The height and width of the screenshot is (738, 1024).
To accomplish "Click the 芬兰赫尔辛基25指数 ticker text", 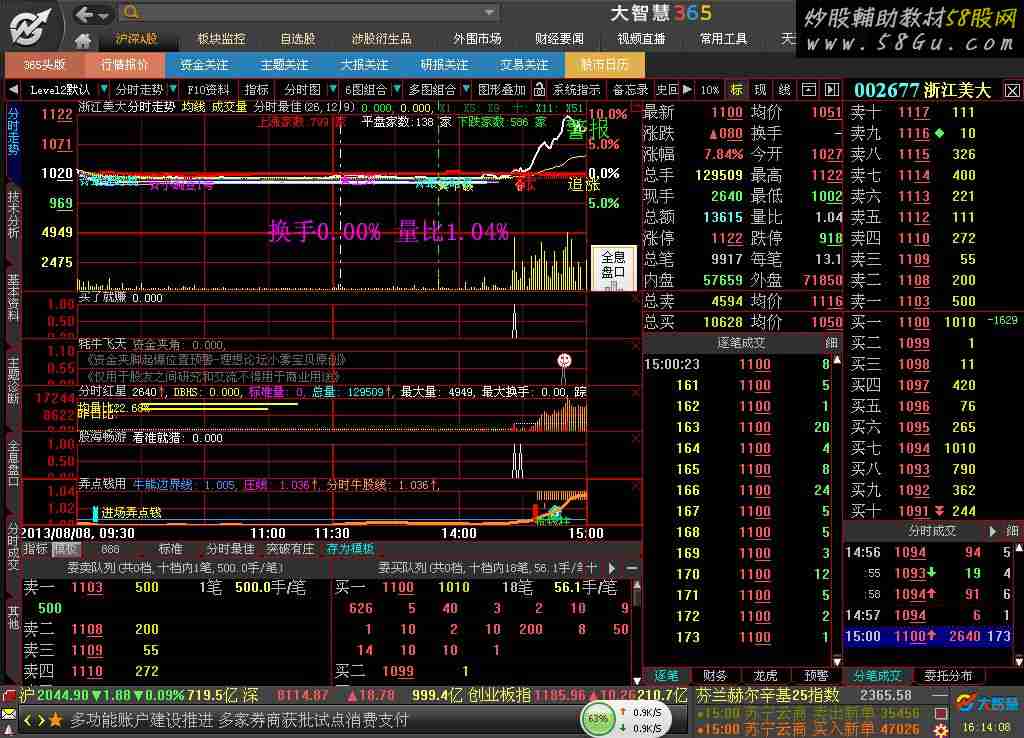I will click(767, 696).
